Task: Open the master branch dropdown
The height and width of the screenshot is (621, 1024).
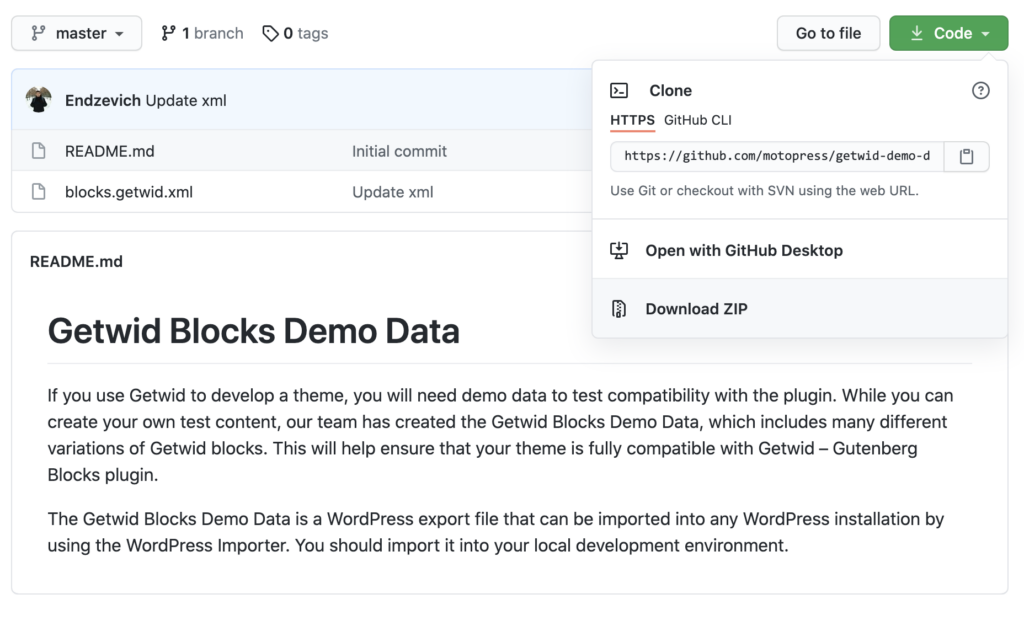Action: click(76, 33)
